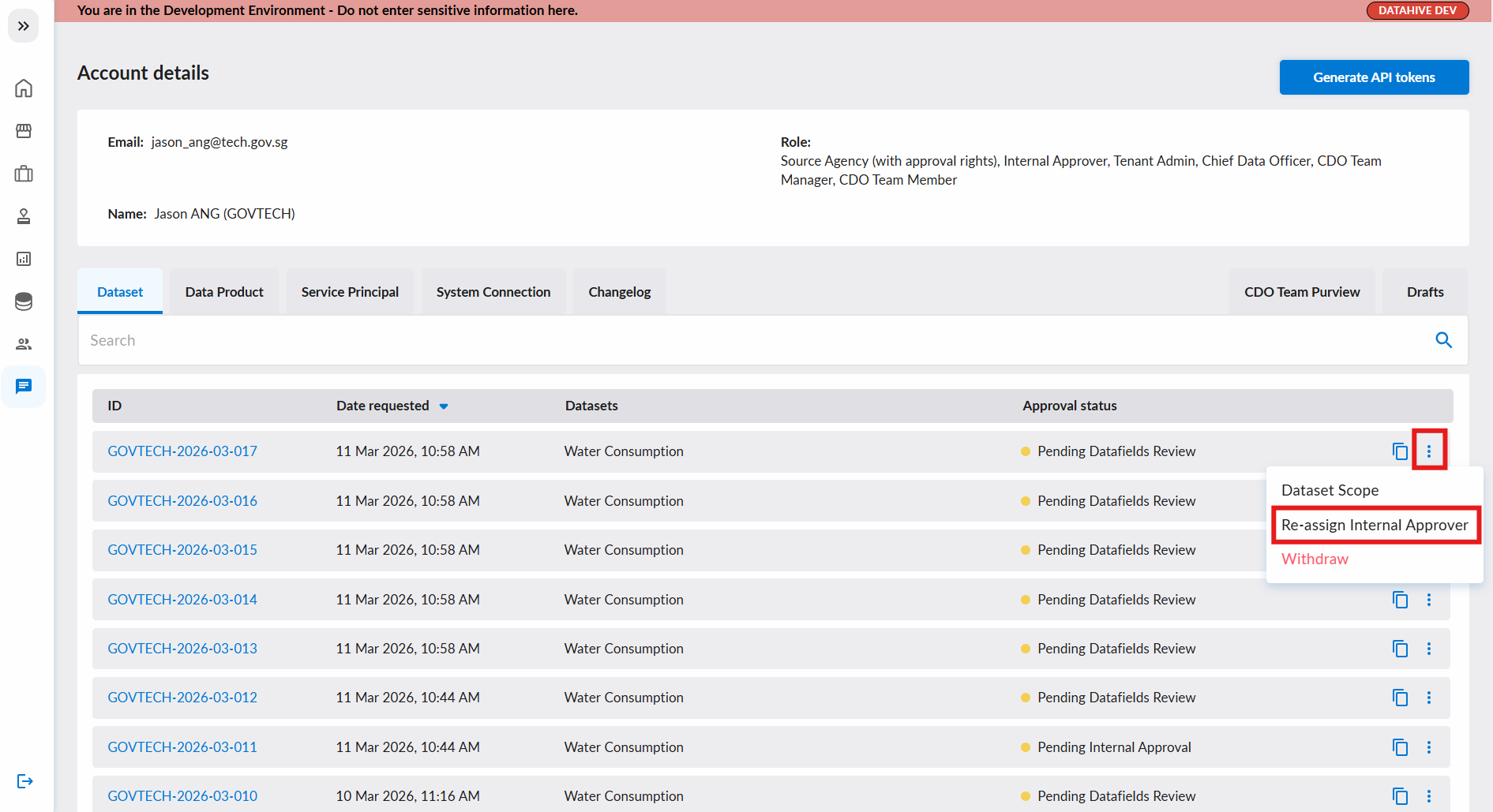Open the briefcase icon in sidebar

[24, 173]
